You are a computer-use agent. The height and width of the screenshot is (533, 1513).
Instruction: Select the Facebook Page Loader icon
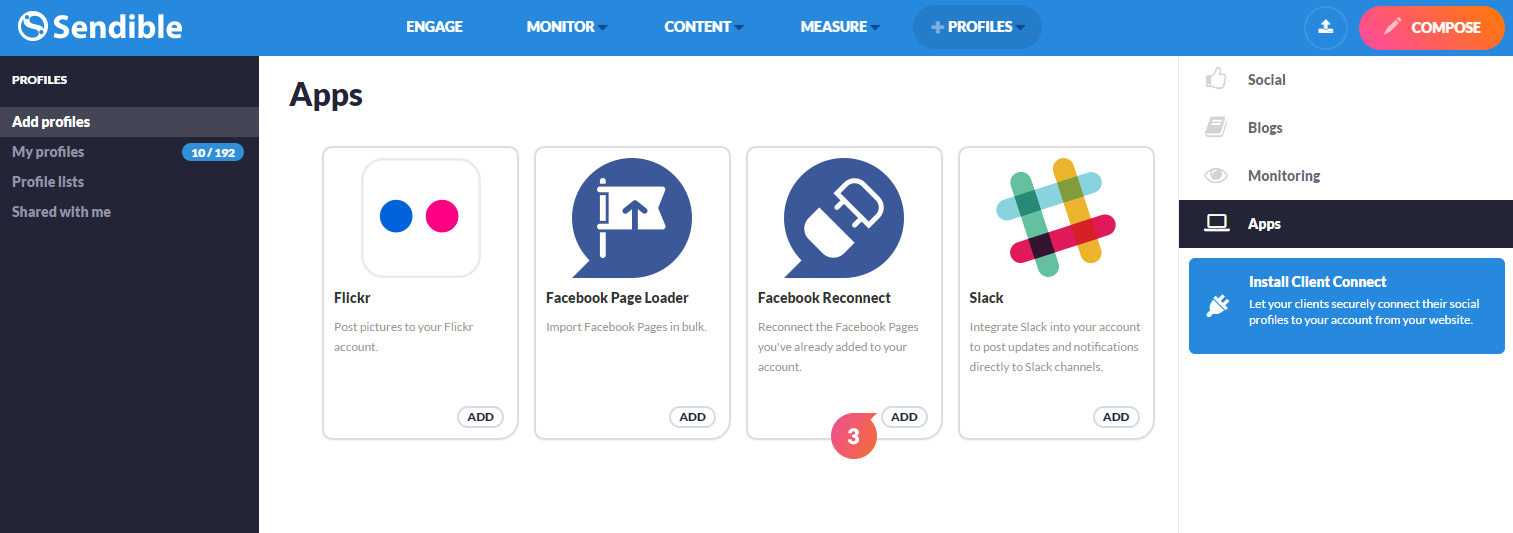click(632, 218)
